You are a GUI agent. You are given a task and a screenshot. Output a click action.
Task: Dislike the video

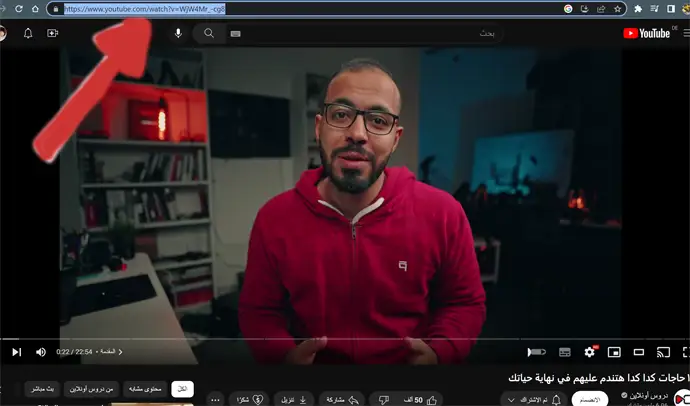pos(384,400)
